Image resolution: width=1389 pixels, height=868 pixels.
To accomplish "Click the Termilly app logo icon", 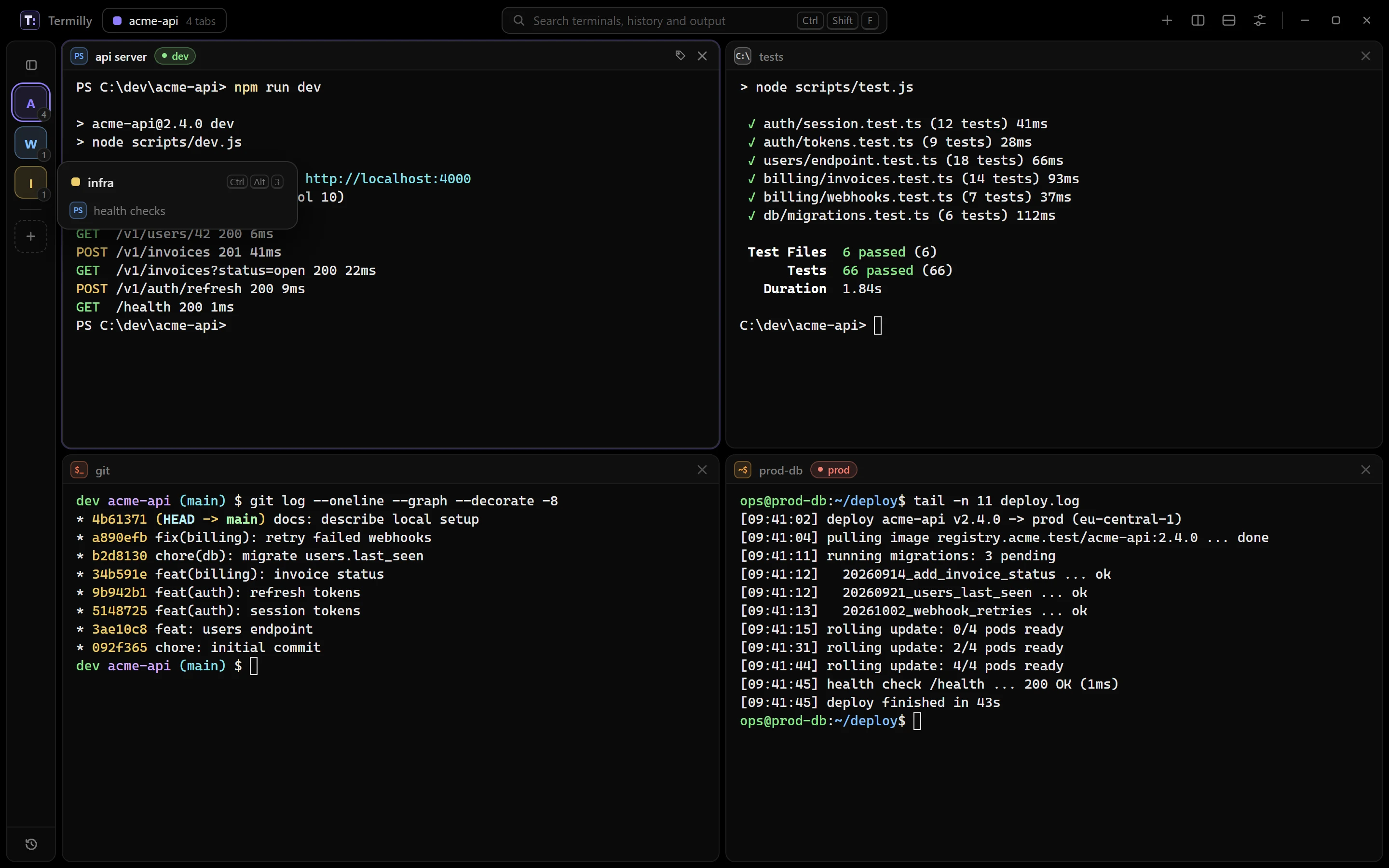I will tap(30, 21).
